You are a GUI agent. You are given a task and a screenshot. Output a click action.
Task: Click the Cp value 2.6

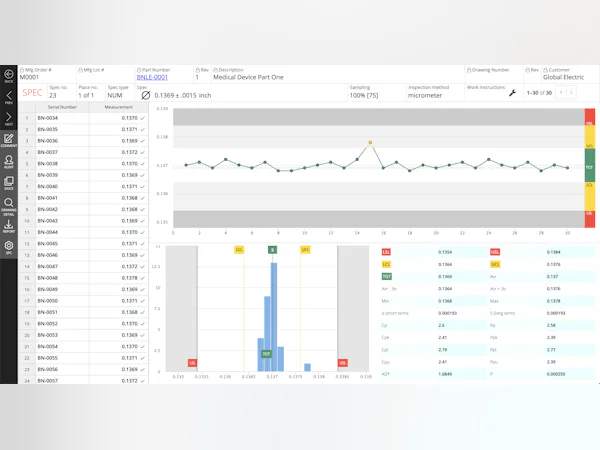click(x=441, y=325)
